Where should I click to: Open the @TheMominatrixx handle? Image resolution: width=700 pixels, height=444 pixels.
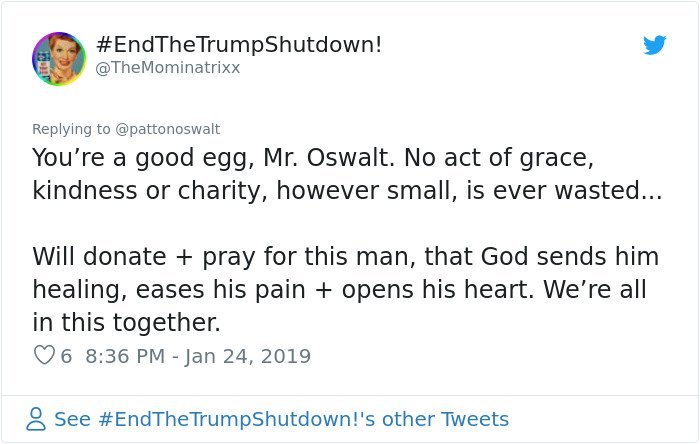click(168, 68)
